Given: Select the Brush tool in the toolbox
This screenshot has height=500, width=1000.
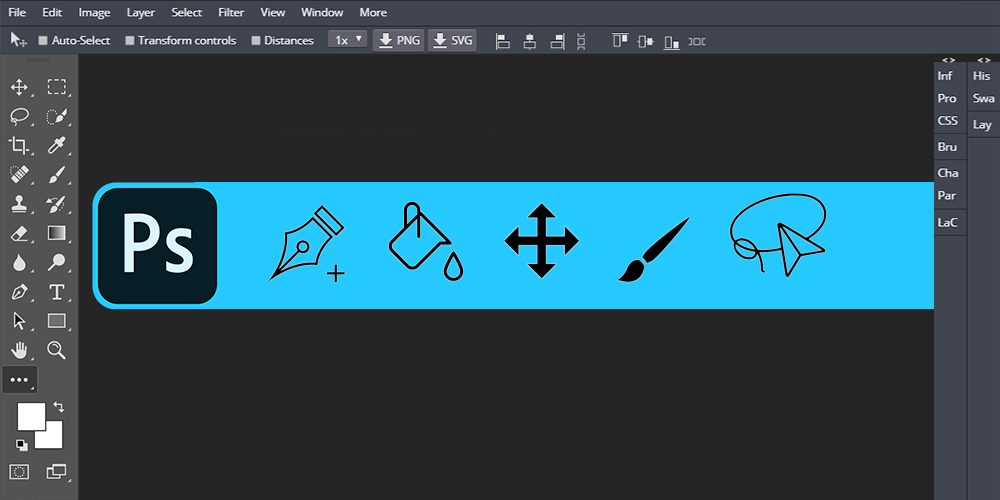Looking at the screenshot, I should 57,175.
